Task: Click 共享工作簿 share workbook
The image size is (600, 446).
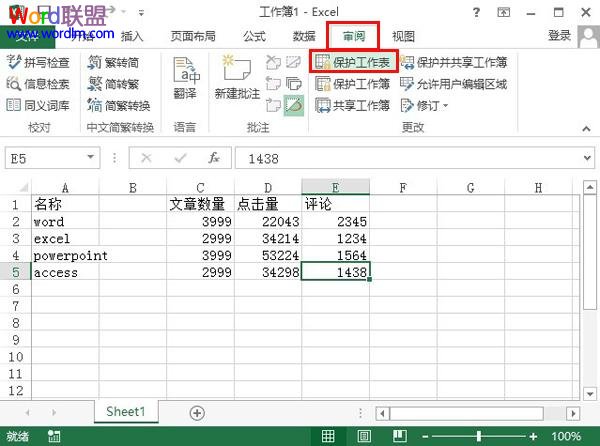Action: coord(353,105)
